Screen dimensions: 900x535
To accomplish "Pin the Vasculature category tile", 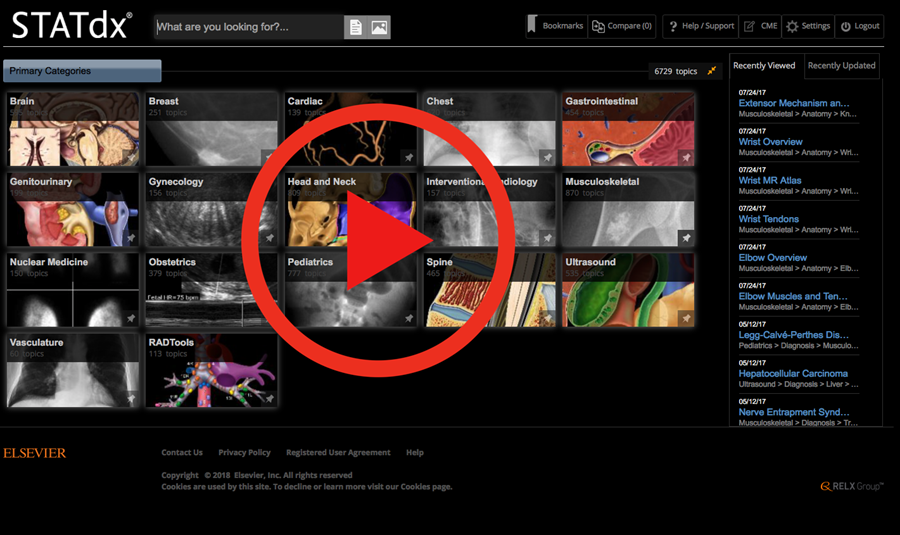I will tap(131, 398).
